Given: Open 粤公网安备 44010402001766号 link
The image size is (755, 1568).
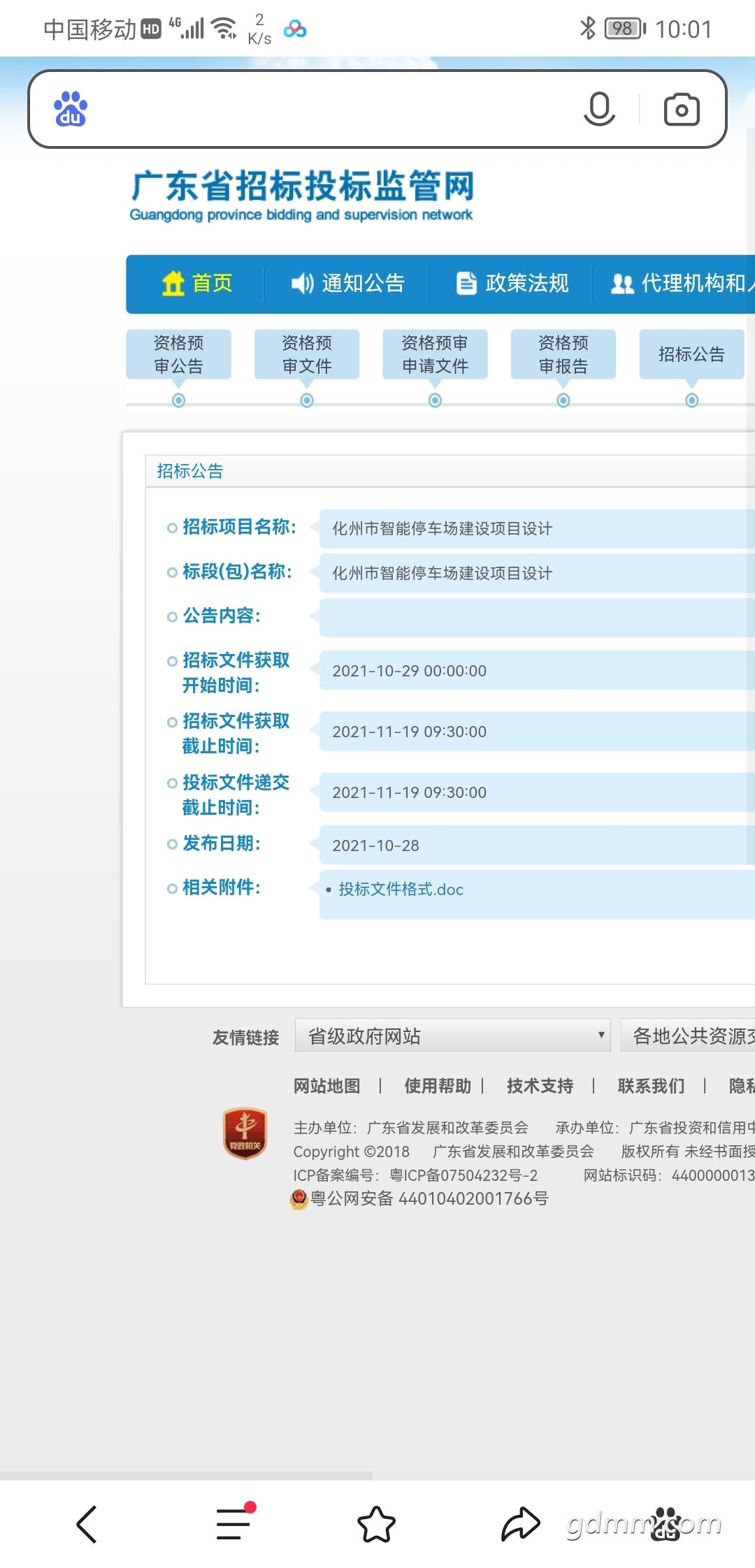Looking at the screenshot, I should [429, 1199].
